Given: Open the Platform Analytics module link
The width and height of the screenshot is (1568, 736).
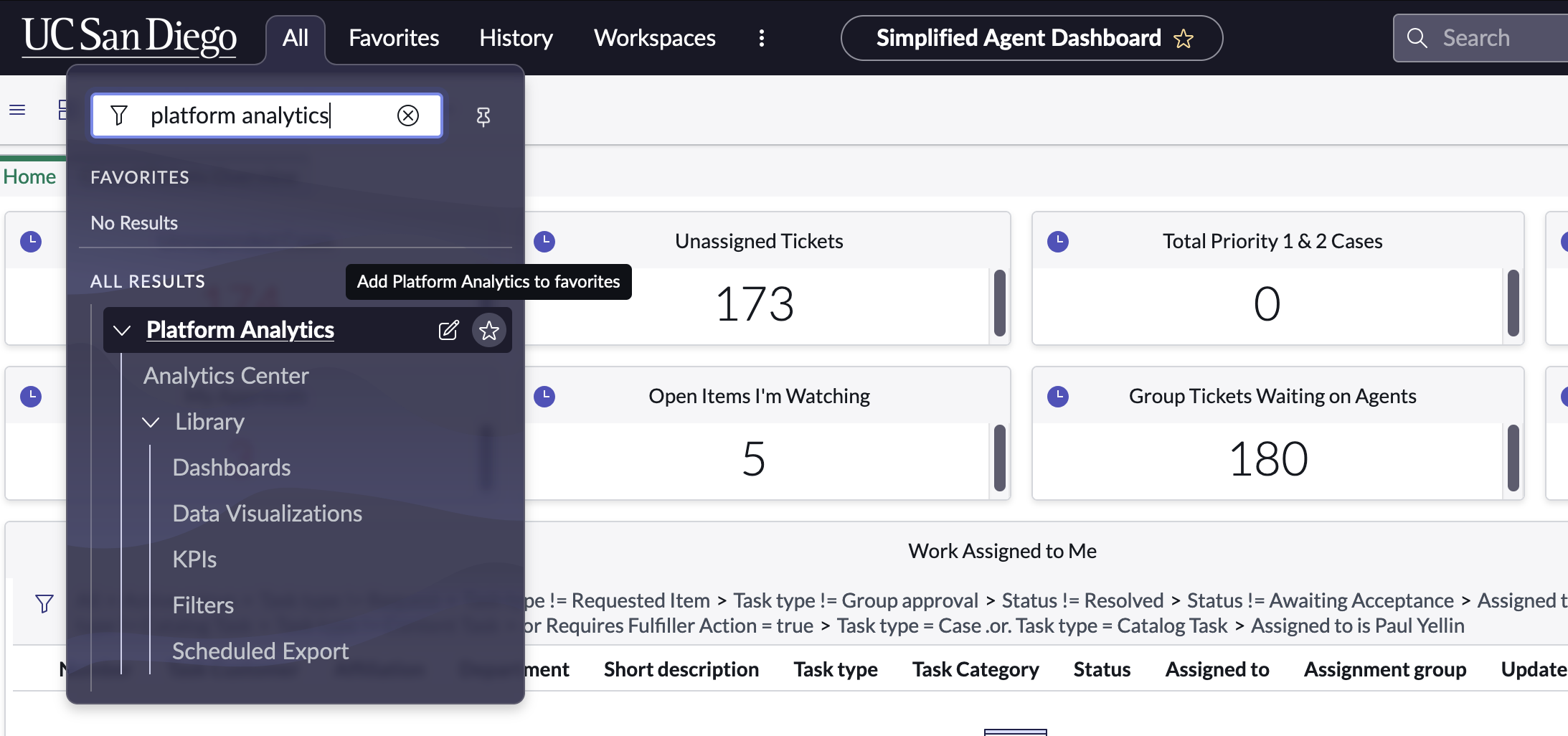Looking at the screenshot, I should [x=240, y=330].
